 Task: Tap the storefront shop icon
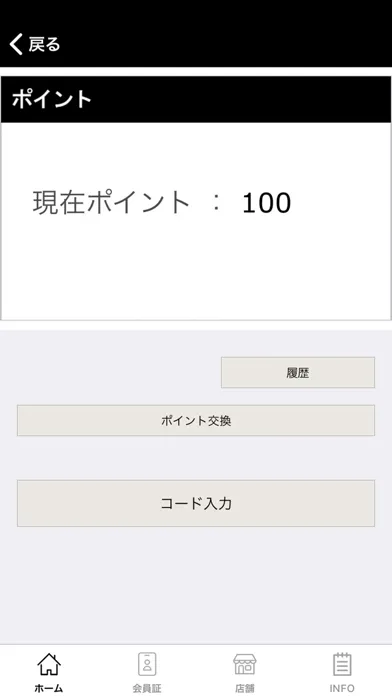pyautogui.click(x=245, y=664)
